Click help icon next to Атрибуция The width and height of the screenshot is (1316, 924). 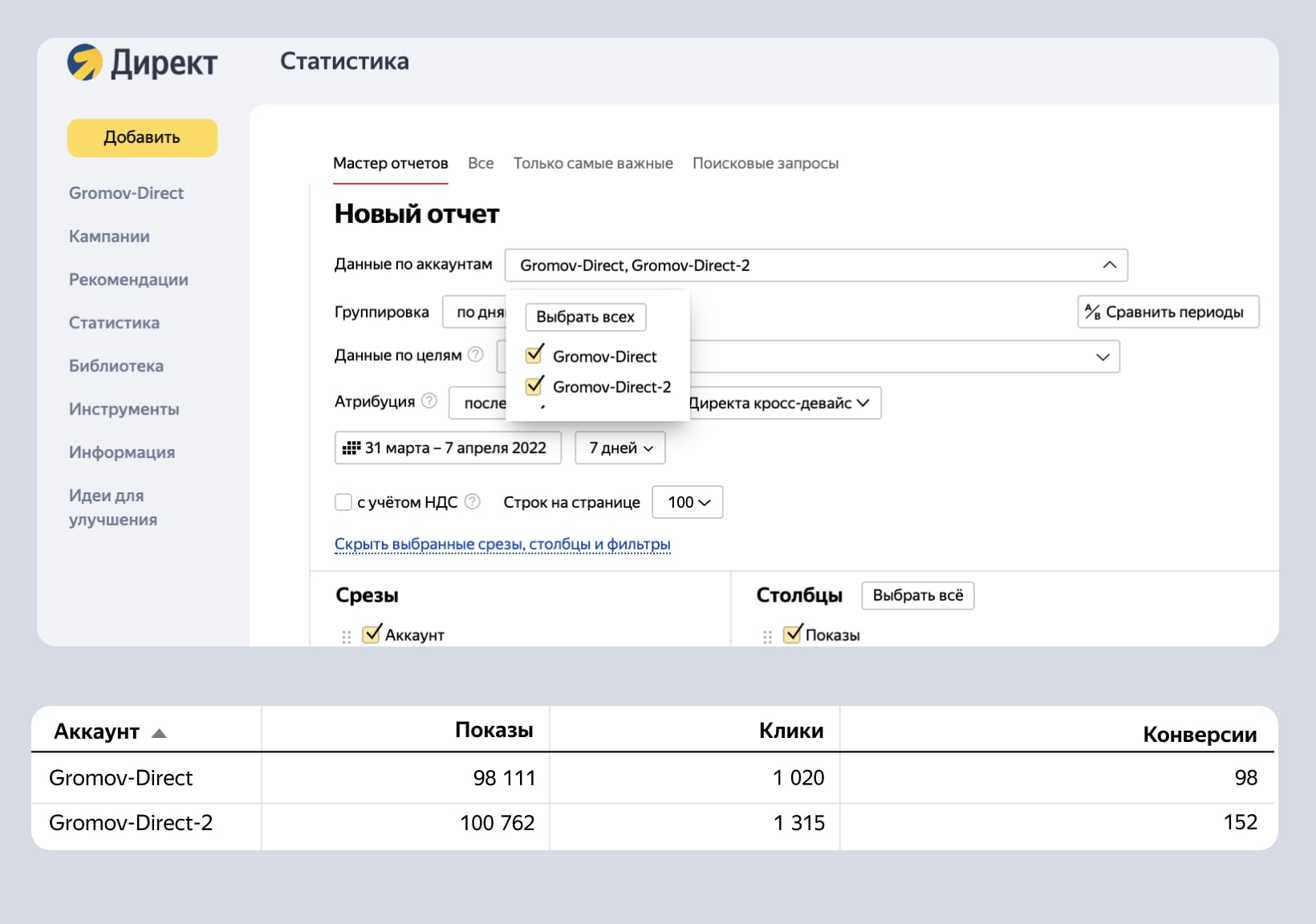click(x=429, y=401)
